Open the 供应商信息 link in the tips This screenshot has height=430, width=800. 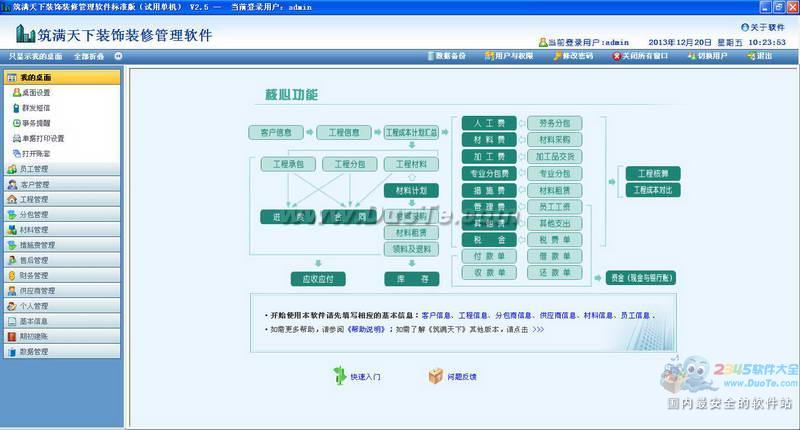click(558, 316)
